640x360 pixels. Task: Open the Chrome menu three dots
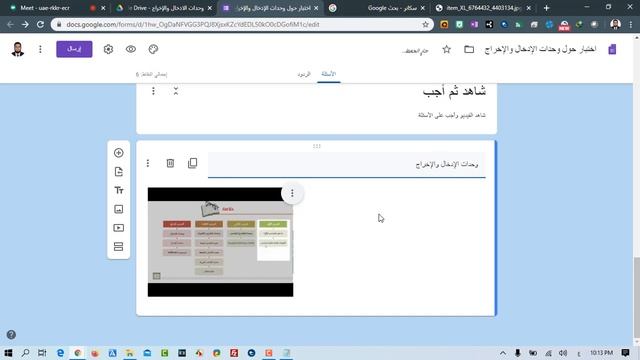(631, 24)
